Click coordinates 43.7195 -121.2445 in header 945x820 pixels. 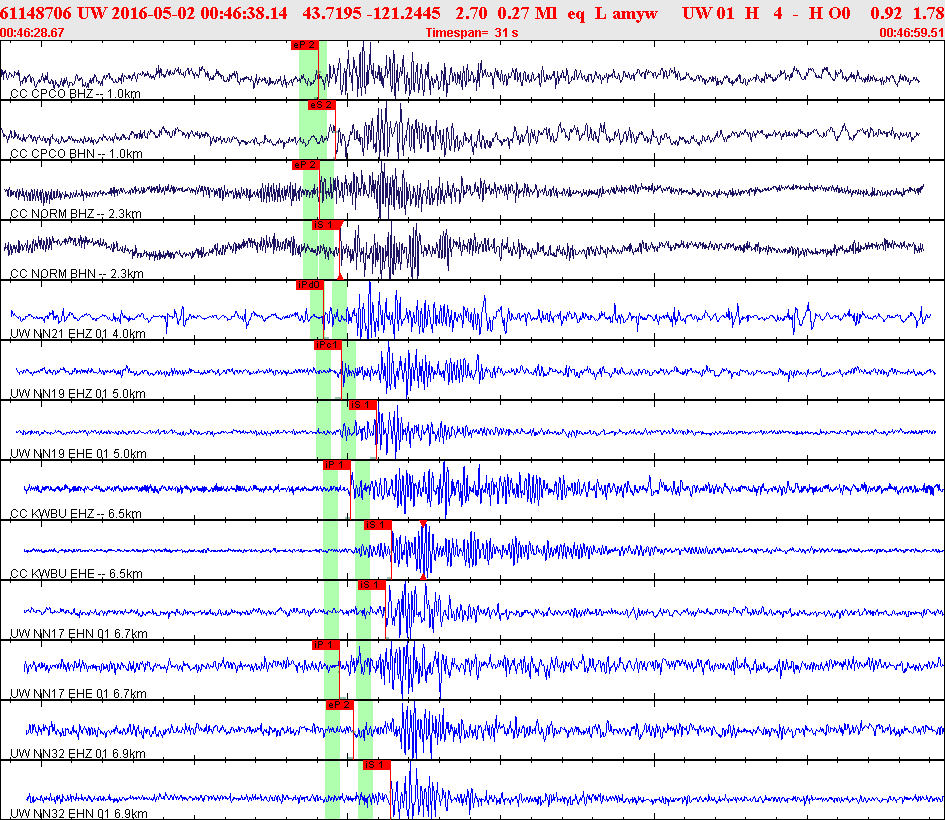[x=371, y=13]
